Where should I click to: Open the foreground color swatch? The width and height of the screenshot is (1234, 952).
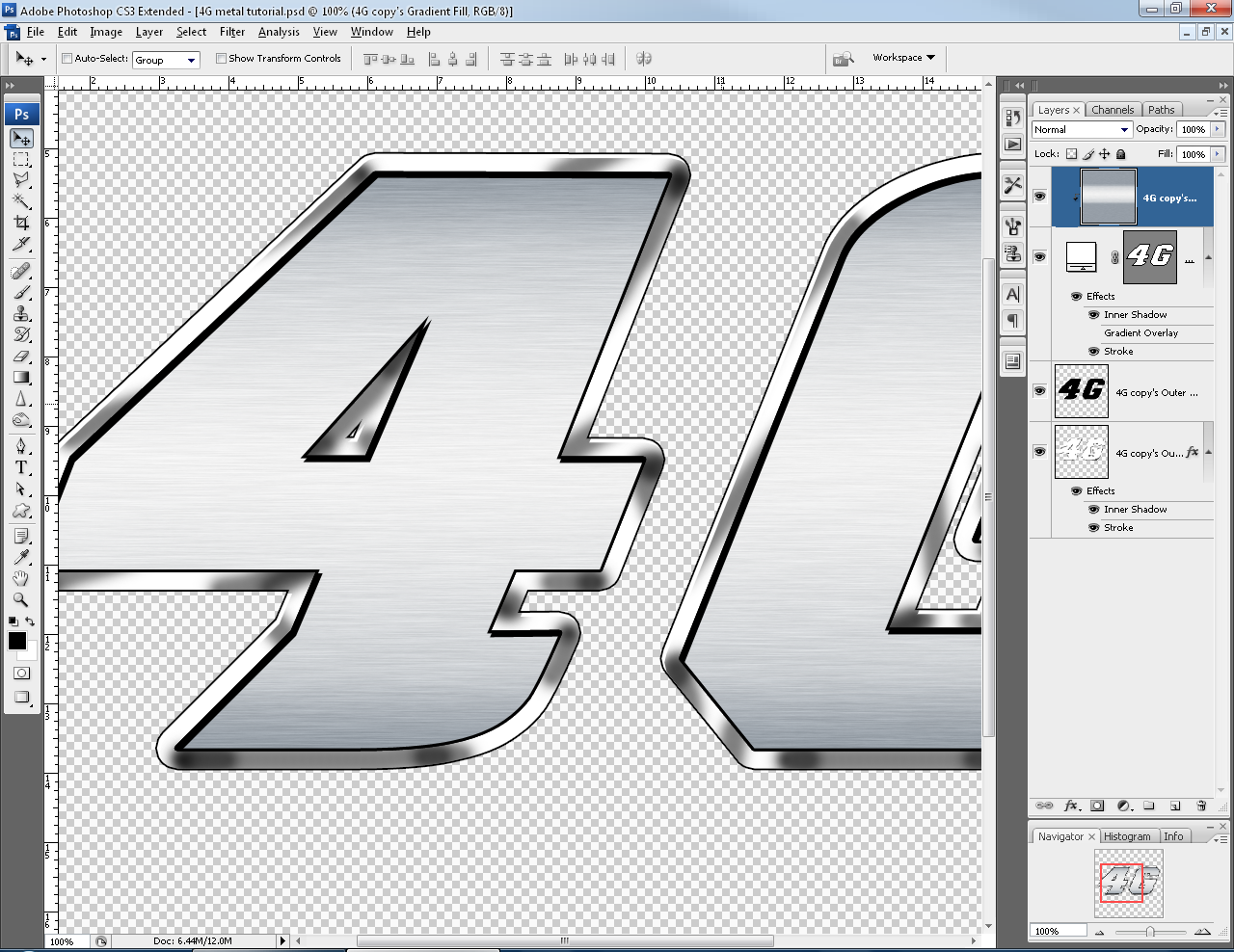click(17, 641)
